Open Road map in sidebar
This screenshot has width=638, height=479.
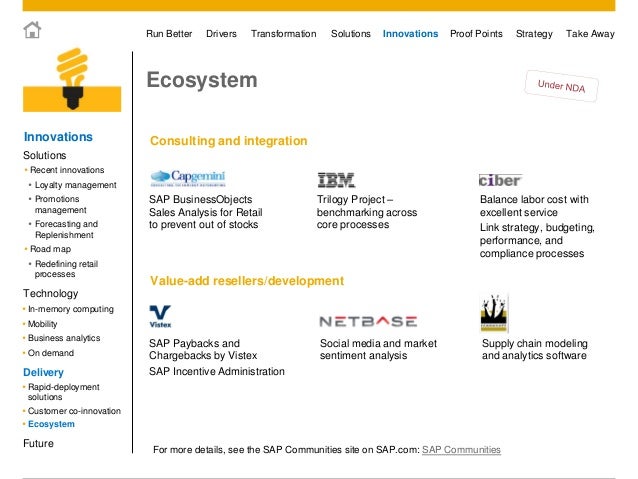tap(50, 249)
